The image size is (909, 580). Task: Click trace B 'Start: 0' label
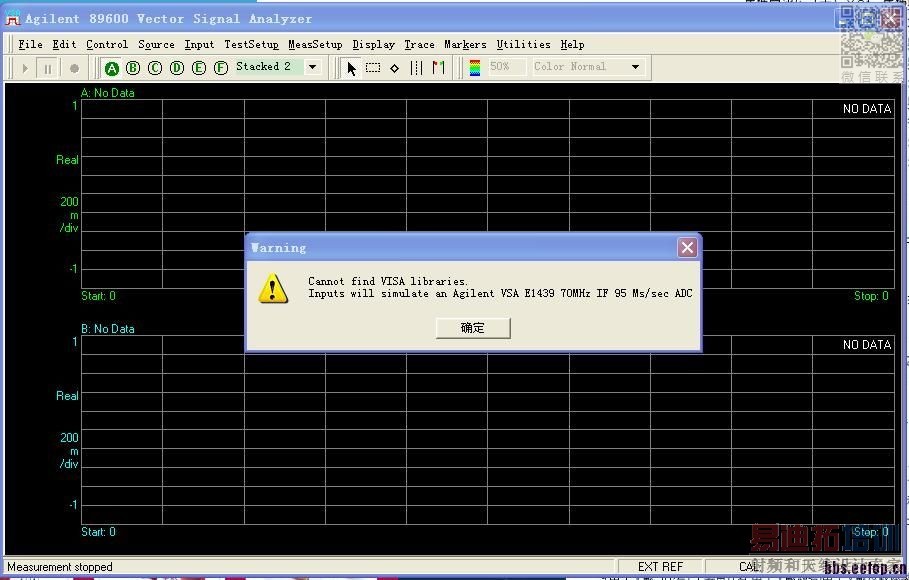coord(98,532)
